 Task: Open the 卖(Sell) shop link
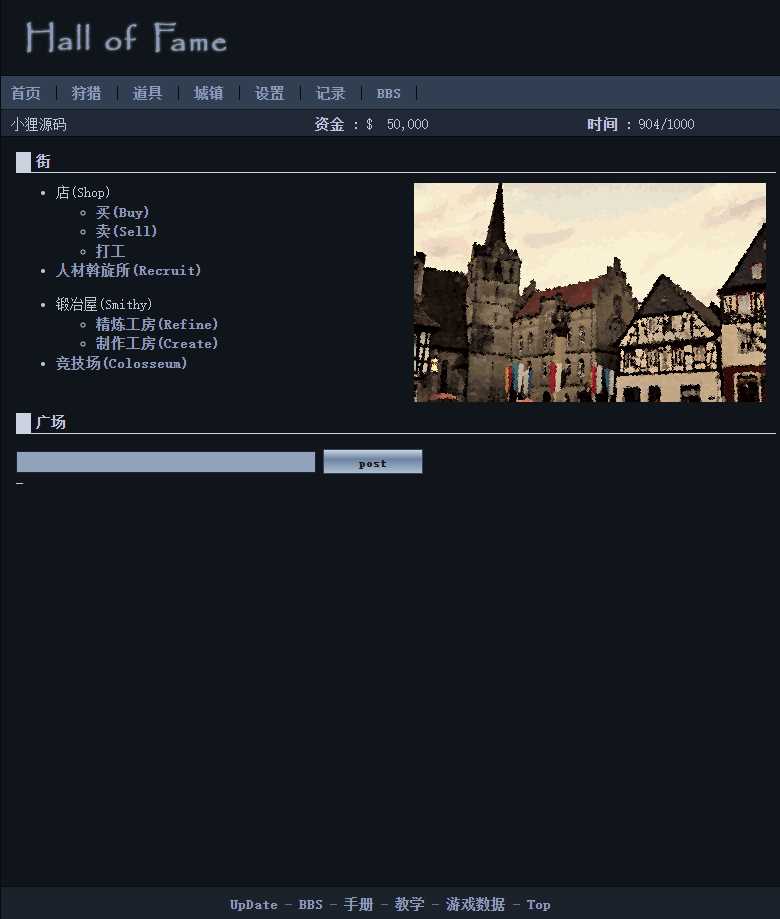[x=126, y=231]
